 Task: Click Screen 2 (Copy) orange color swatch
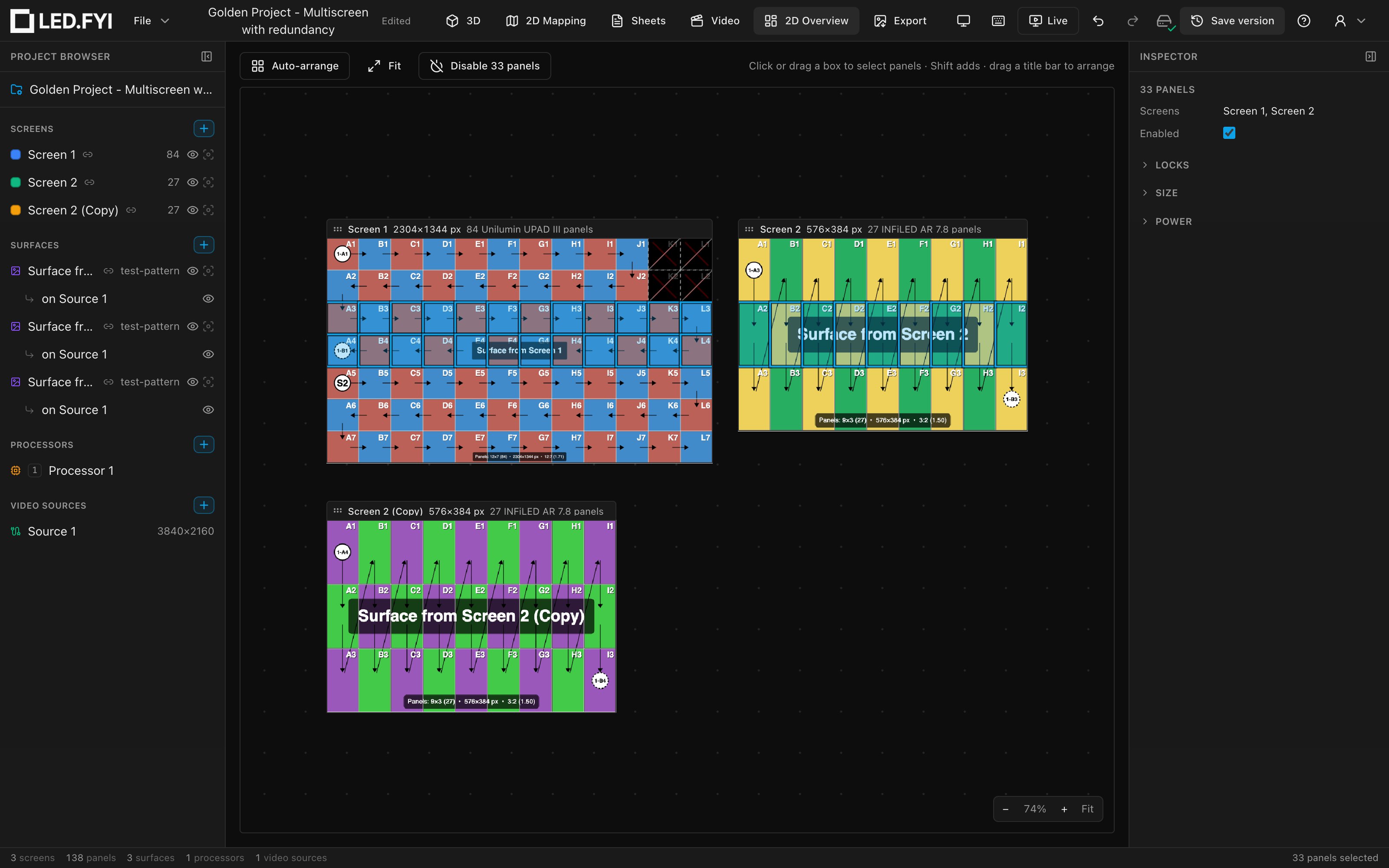tap(16, 210)
